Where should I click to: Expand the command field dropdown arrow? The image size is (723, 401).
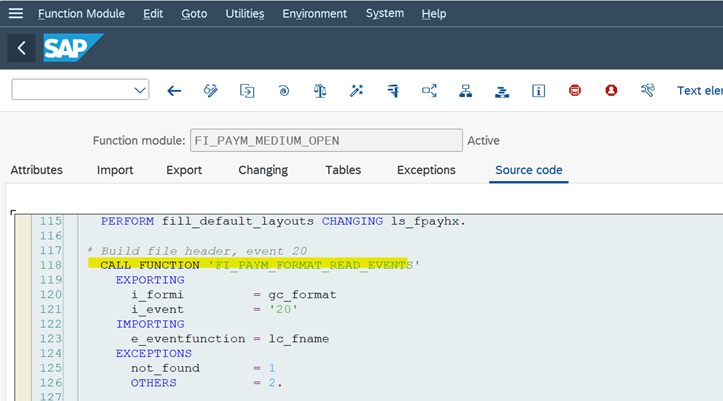coord(140,90)
